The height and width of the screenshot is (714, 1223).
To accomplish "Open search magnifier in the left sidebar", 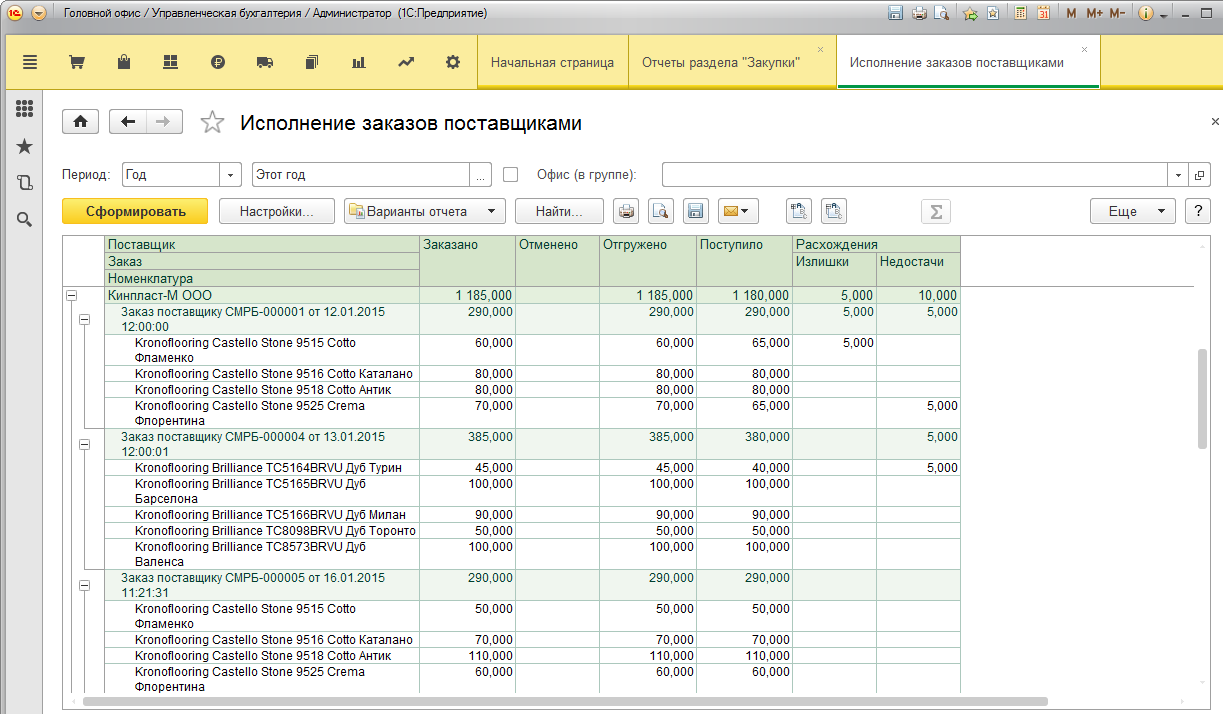I will (x=25, y=219).
